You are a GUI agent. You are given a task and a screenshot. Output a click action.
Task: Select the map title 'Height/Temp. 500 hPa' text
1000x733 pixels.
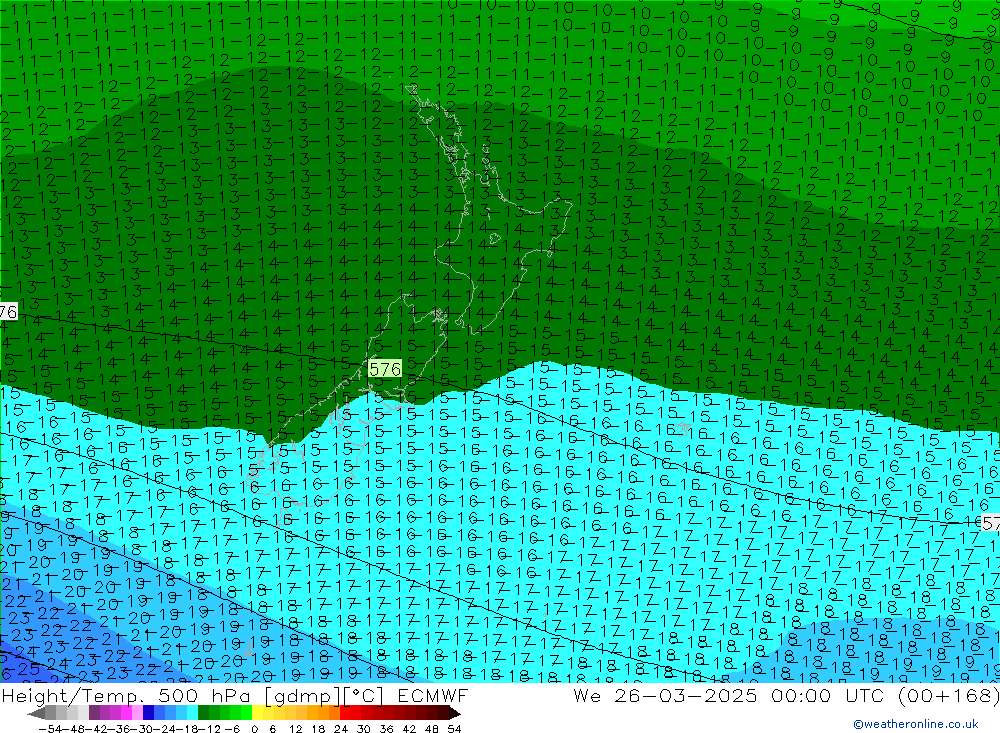[x=125, y=695]
